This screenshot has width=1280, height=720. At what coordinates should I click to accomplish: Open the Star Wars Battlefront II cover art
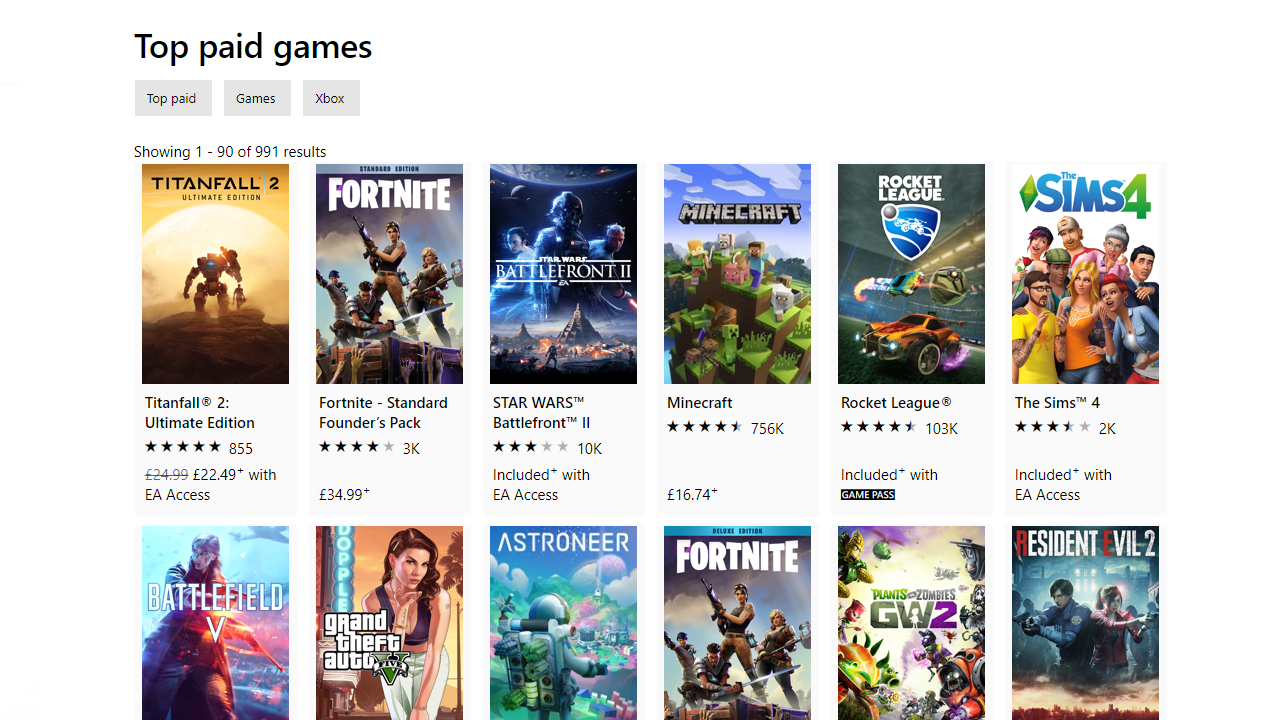[x=563, y=274]
